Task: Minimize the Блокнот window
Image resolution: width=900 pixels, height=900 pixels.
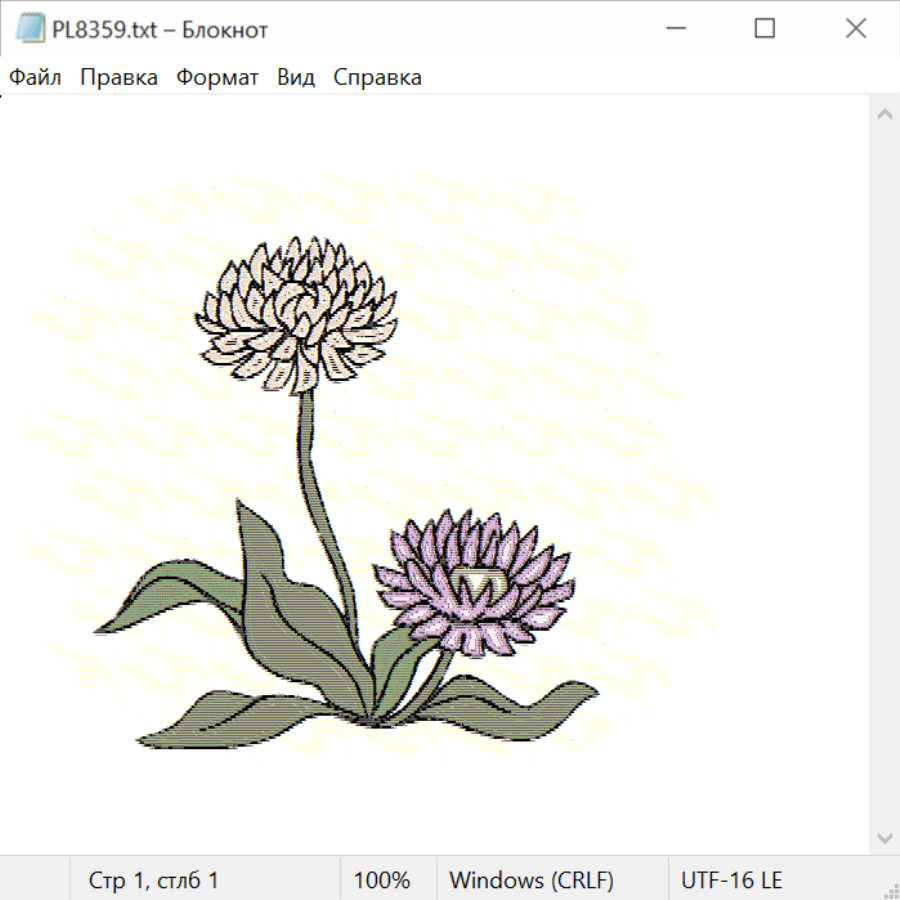Action: coord(673,29)
